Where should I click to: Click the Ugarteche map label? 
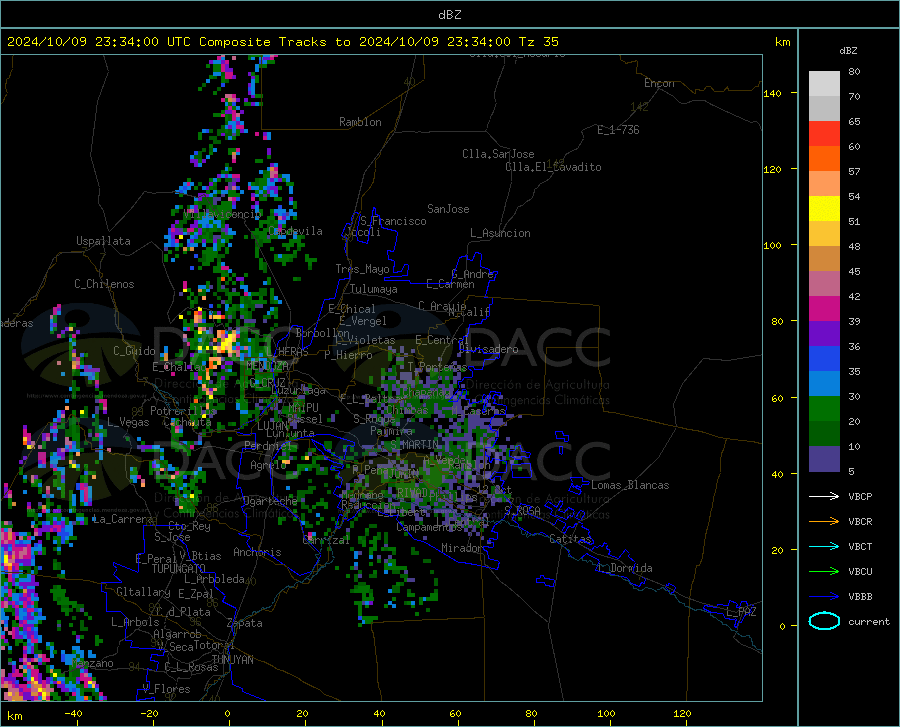point(270,500)
